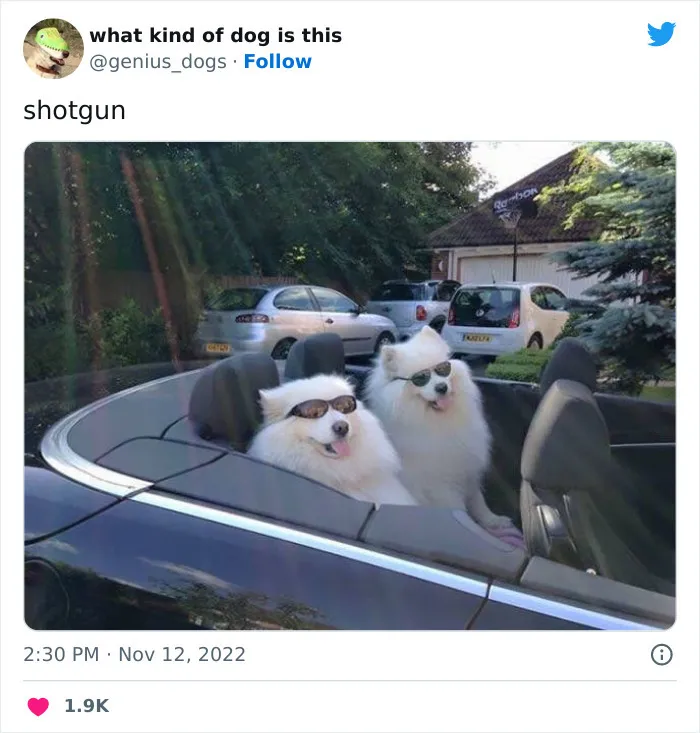Screen dimensions: 700x733
Task: Follow the @genius_dogs account
Action: (x=277, y=61)
